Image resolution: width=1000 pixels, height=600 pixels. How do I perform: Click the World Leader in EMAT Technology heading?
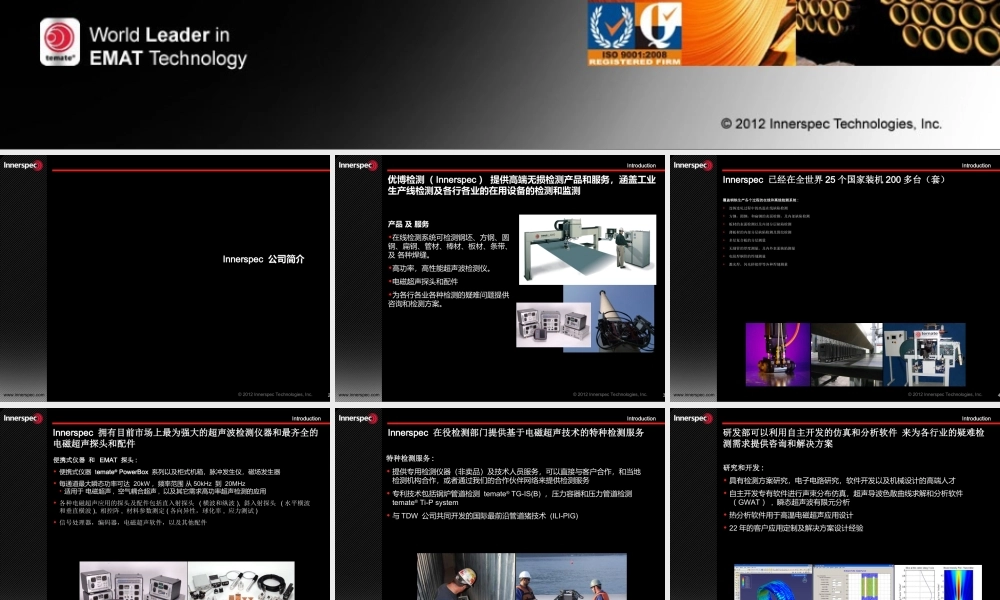coord(168,47)
